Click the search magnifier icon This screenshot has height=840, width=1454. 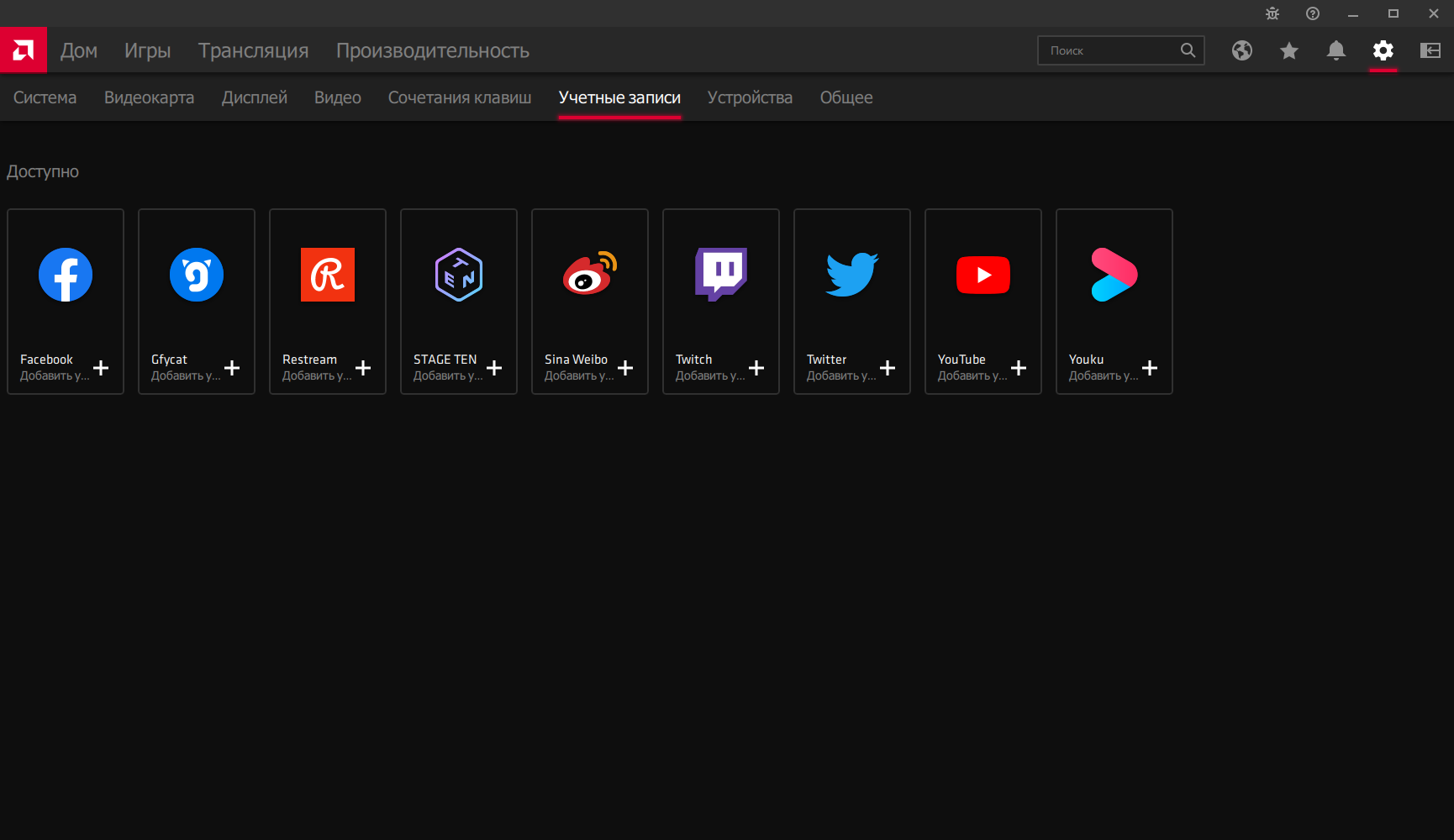1188,50
